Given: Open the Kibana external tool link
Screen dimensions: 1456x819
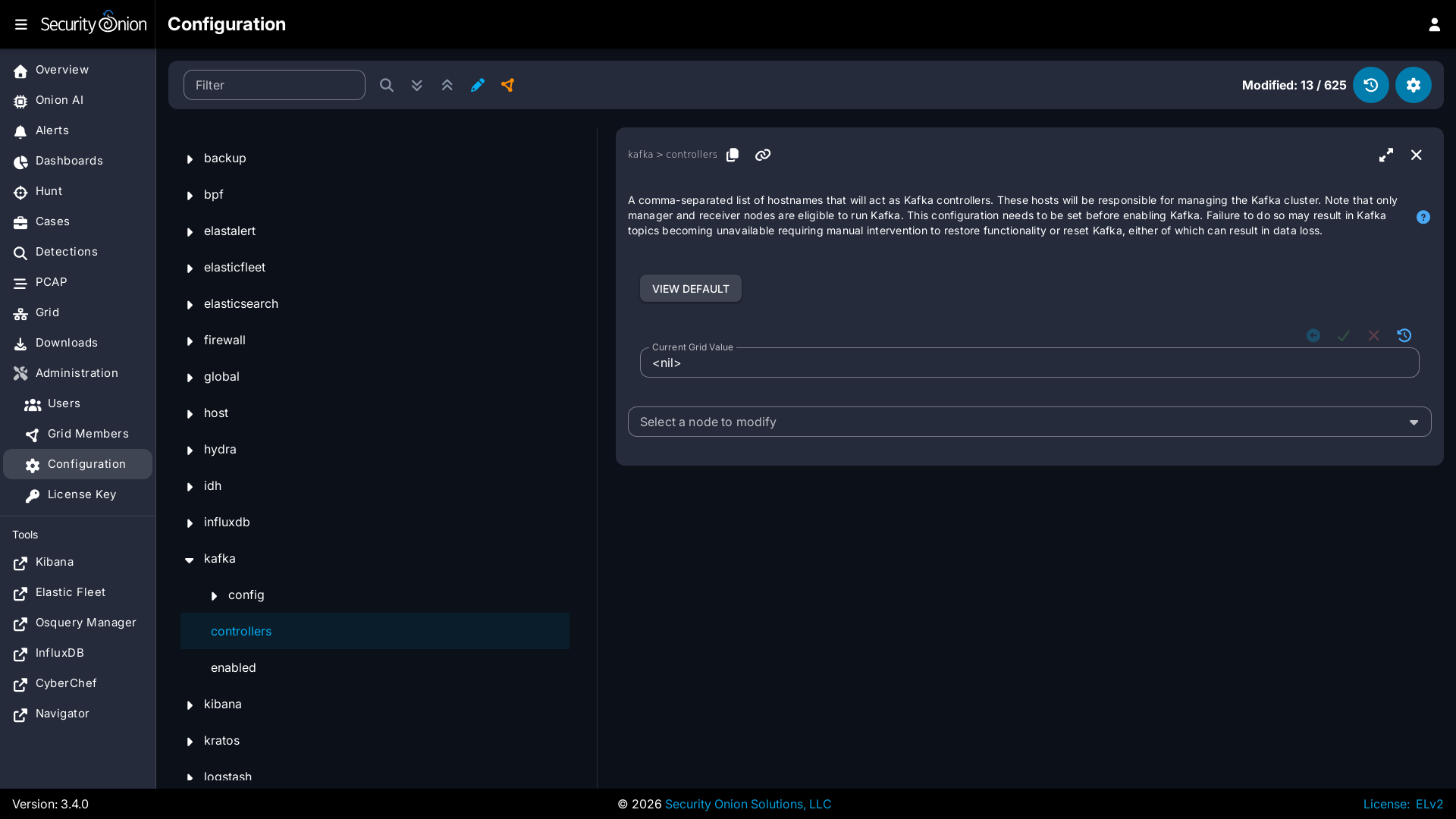Looking at the screenshot, I should click(x=77, y=562).
